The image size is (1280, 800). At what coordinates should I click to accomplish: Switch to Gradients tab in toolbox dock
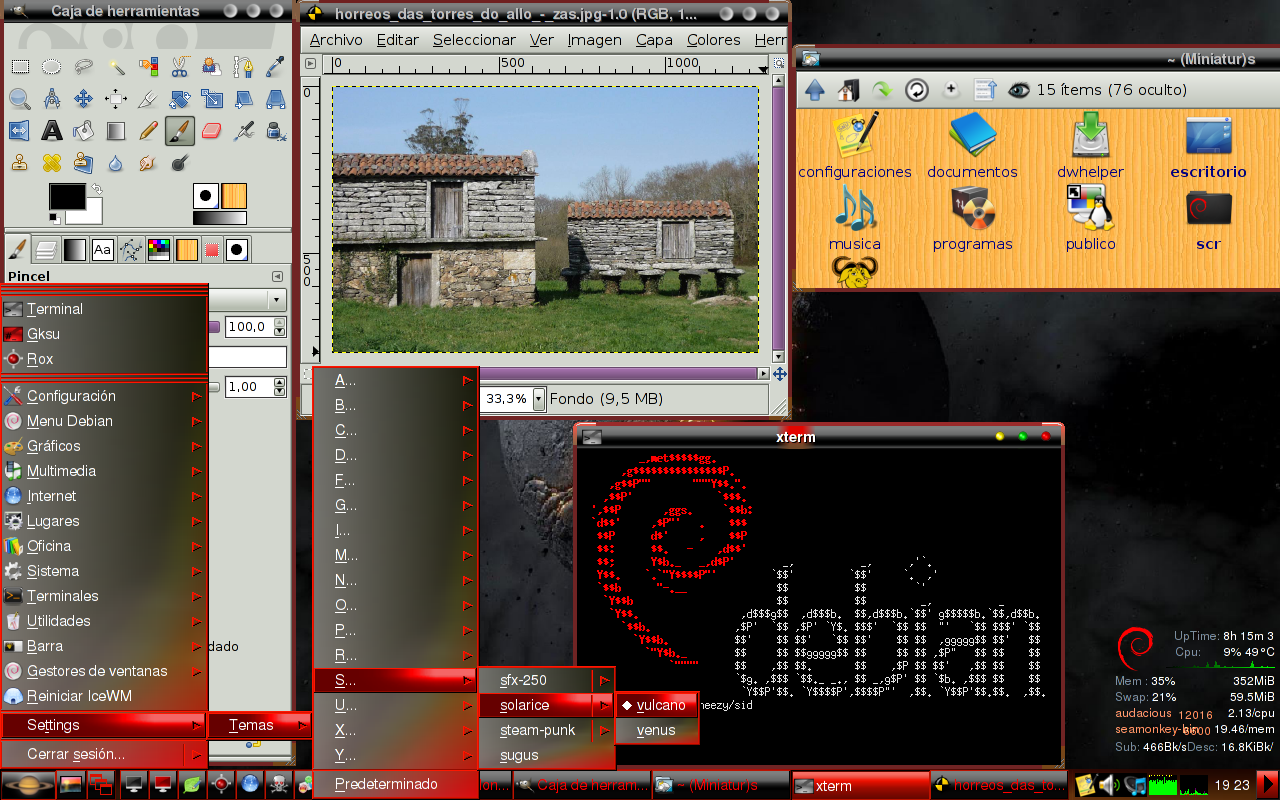[x=74, y=249]
